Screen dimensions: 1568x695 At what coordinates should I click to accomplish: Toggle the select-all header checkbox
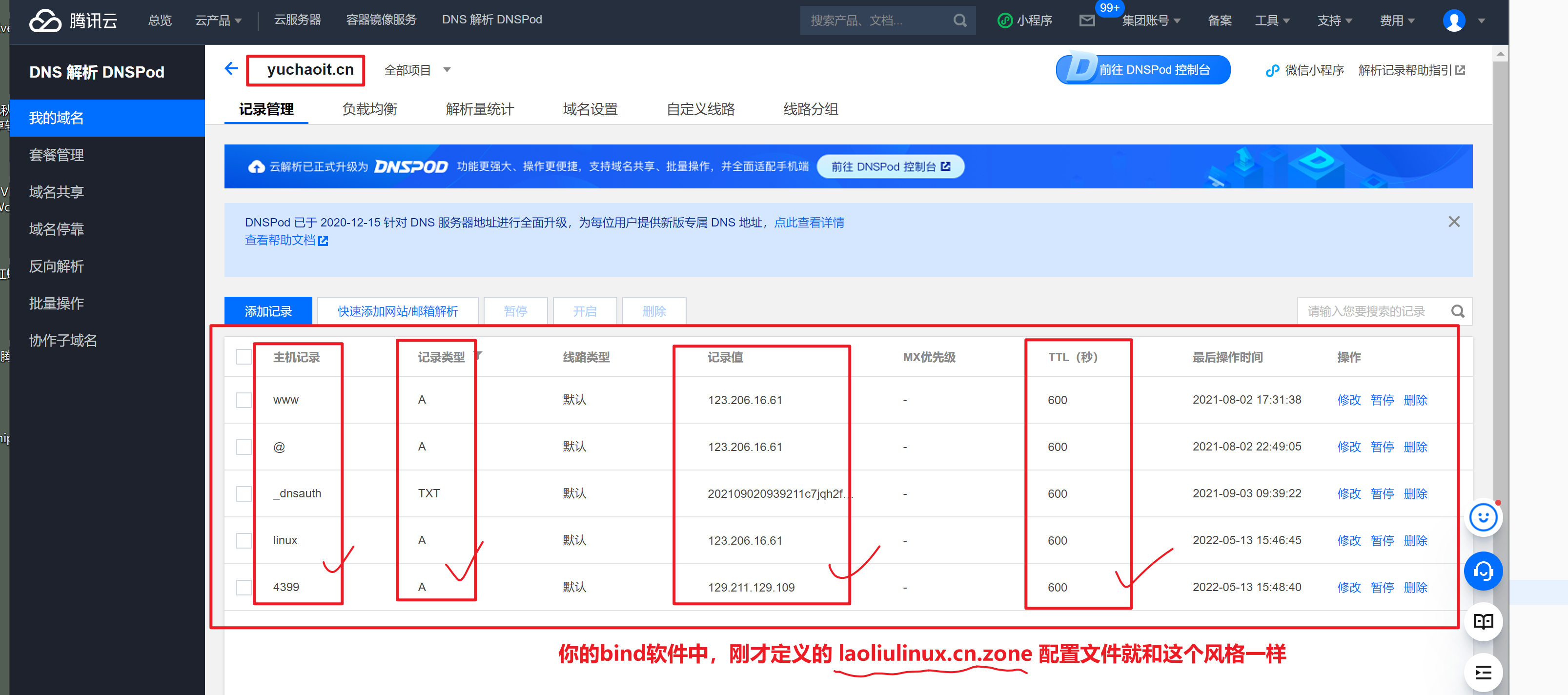(244, 357)
